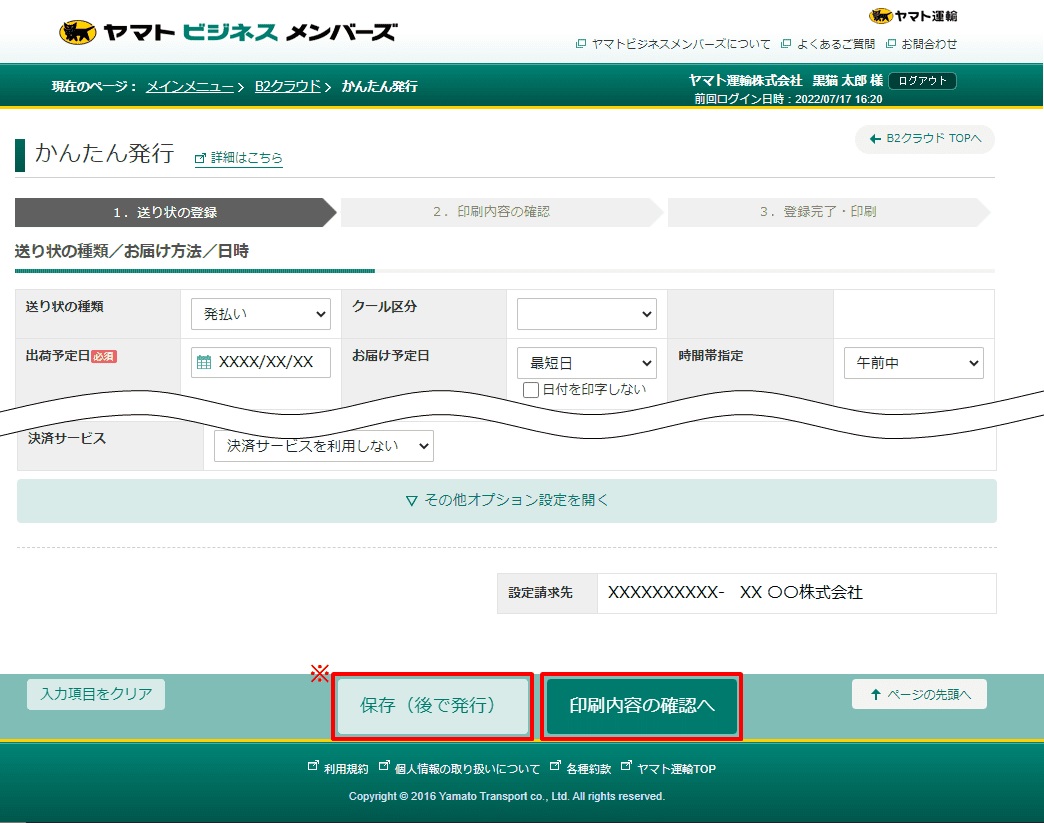Go to B2クラウド breadcrumb
The height and width of the screenshot is (823, 1044).
(x=288, y=87)
